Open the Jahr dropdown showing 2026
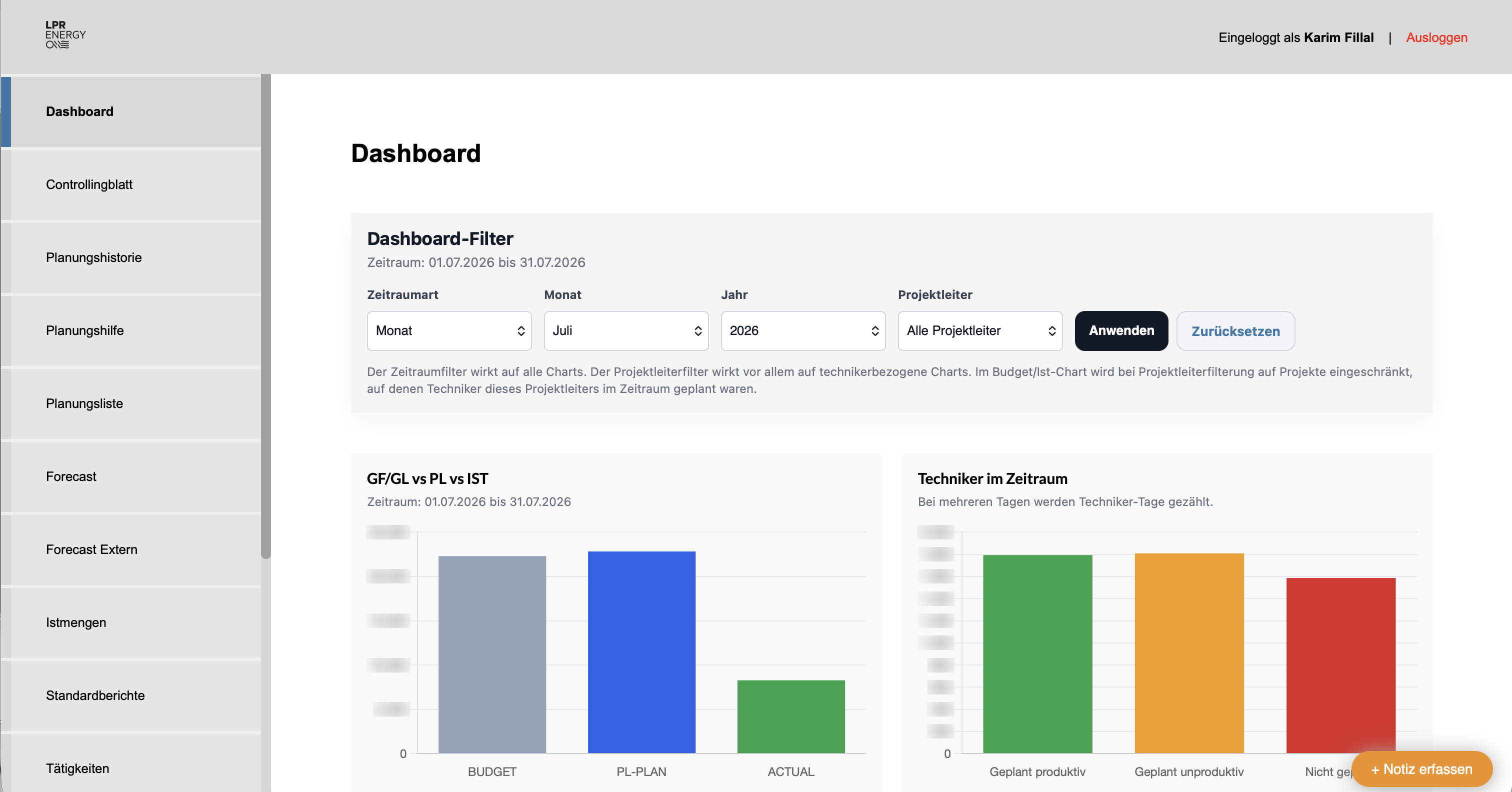 [803, 330]
